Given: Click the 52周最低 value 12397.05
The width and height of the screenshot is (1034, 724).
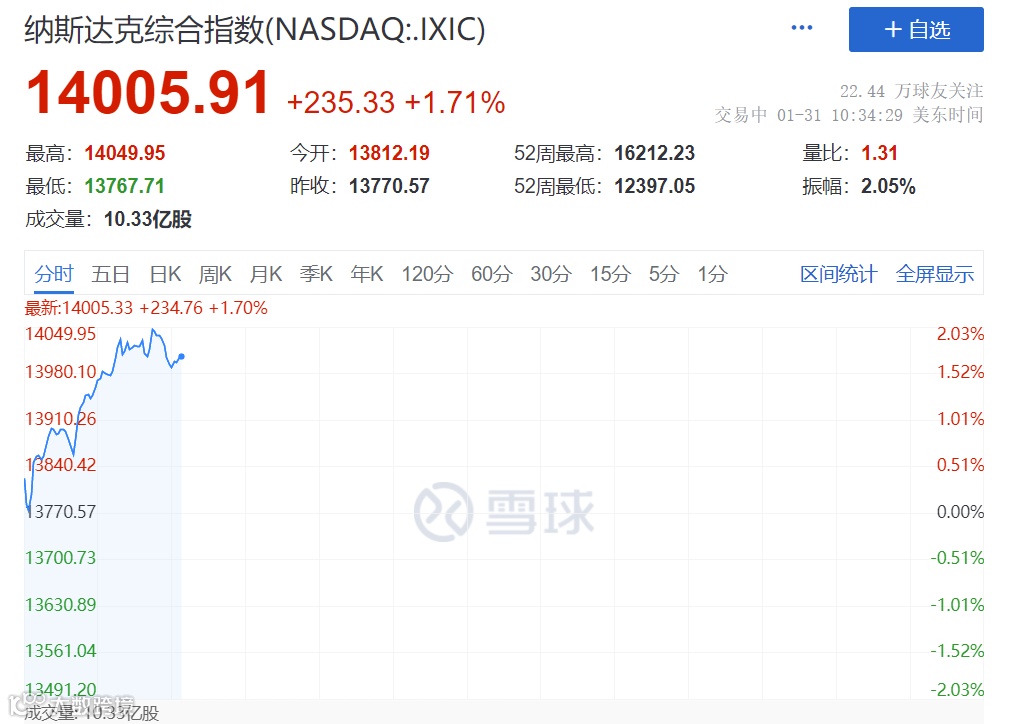Looking at the screenshot, I should pyautogui.click(x=654, y=186).
